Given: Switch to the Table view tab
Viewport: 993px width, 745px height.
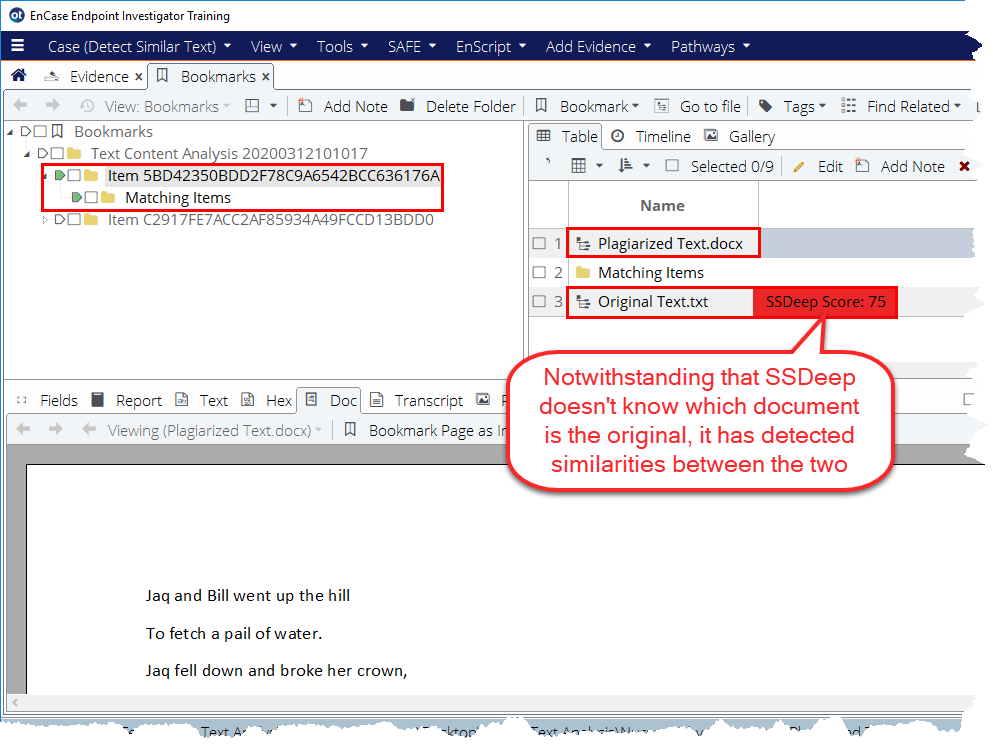Looking at the screenshot, I should pyautogui.click(x=566, y=136).
